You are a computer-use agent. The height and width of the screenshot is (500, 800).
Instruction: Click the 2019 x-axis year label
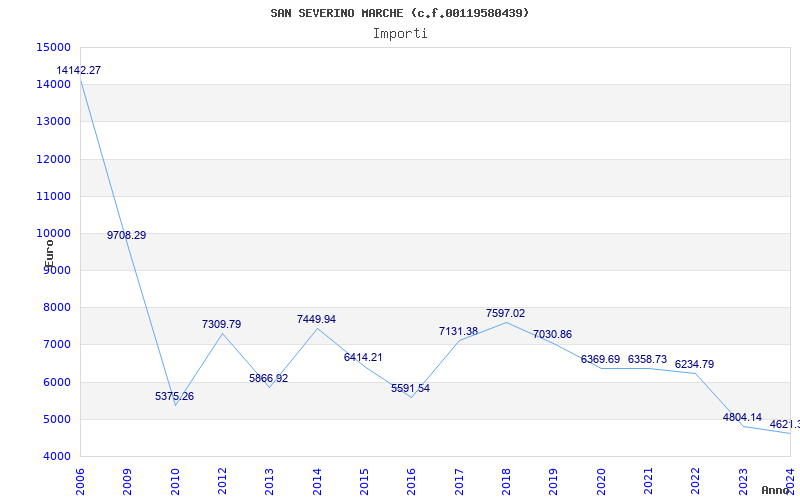point(554,482)
